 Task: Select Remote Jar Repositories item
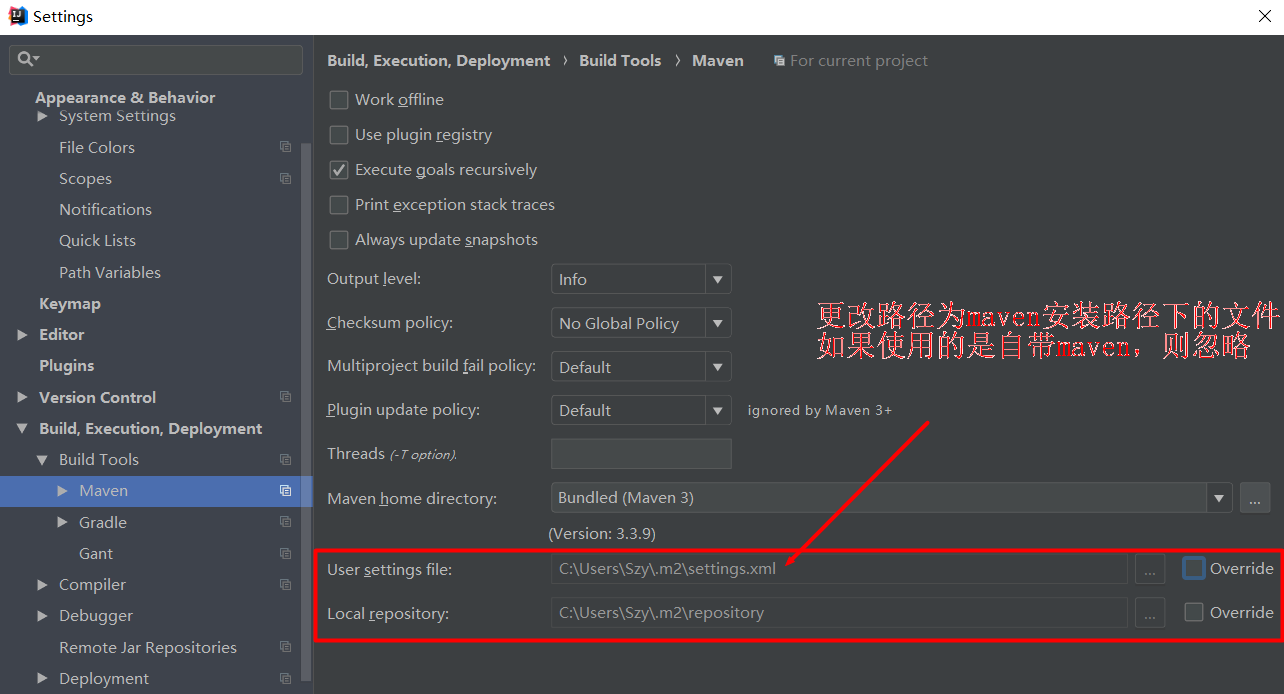coord(148,647)
